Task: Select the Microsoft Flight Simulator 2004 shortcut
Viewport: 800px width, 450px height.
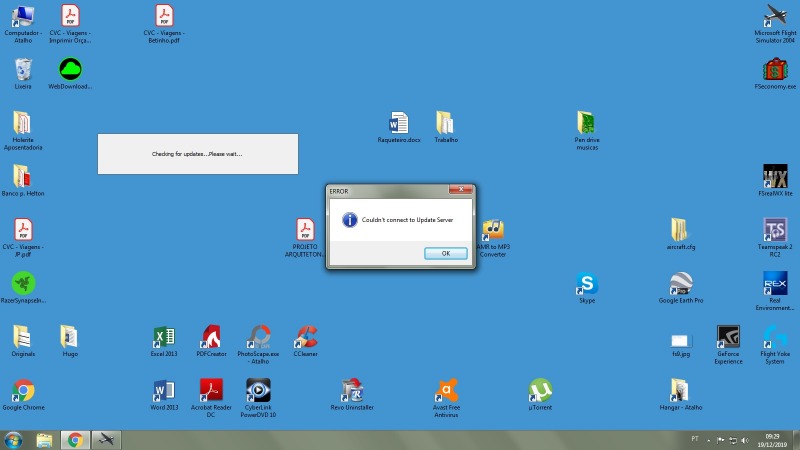Action: point(775,24)
